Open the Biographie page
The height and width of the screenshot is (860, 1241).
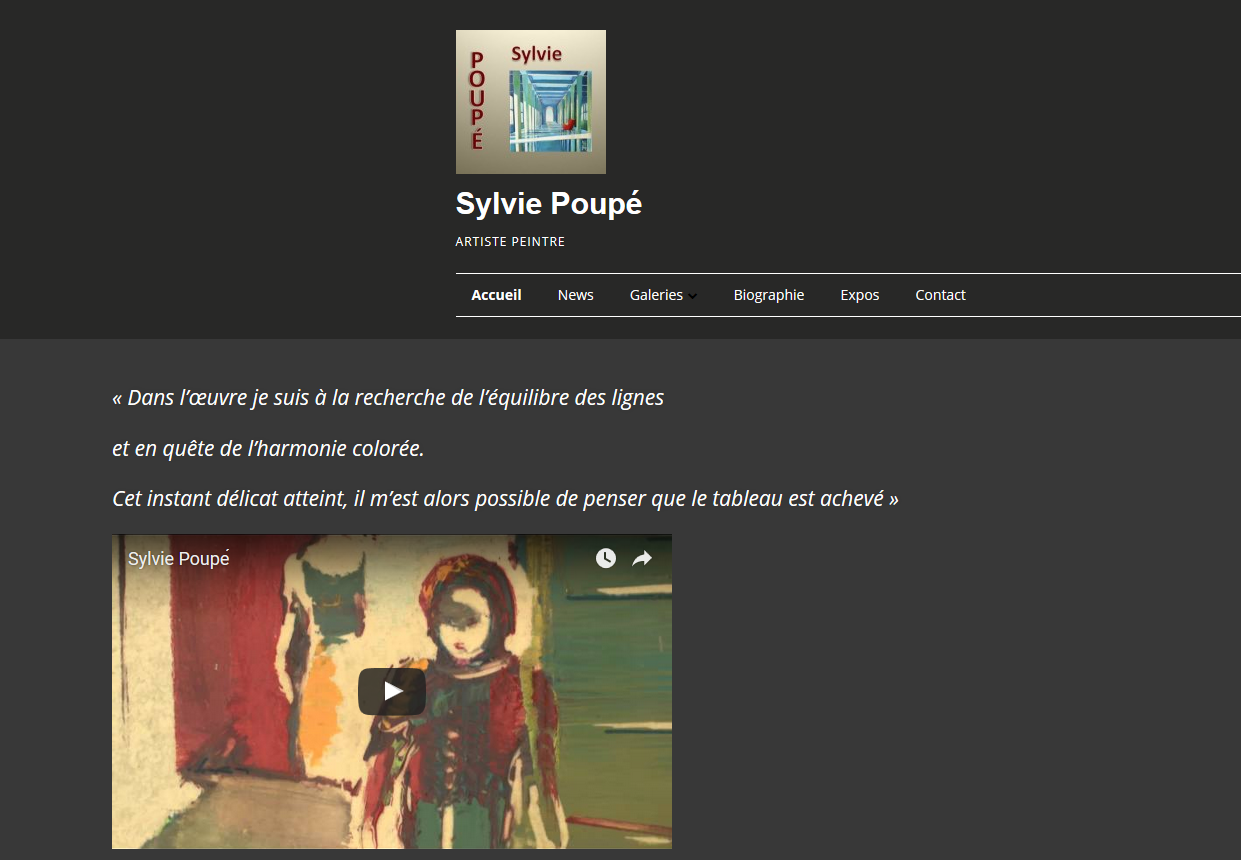[769, 295]
